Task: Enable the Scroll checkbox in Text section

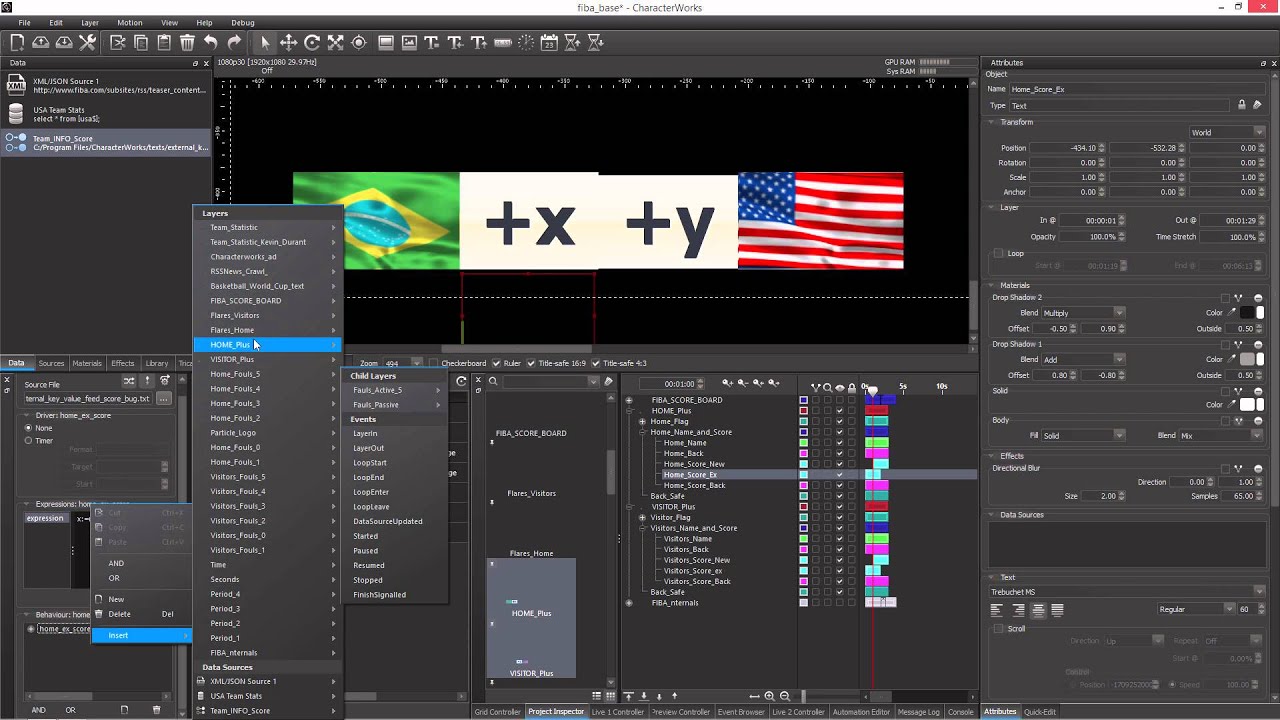Action: click(998, 629)
